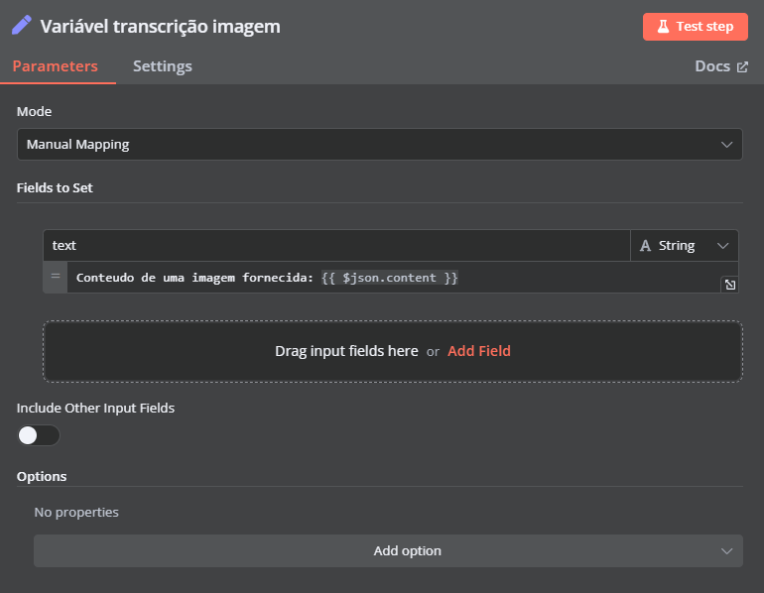Click the field name input containing 'text'
This screenshot has width=764, height=593.
click(x=336, y=246)
